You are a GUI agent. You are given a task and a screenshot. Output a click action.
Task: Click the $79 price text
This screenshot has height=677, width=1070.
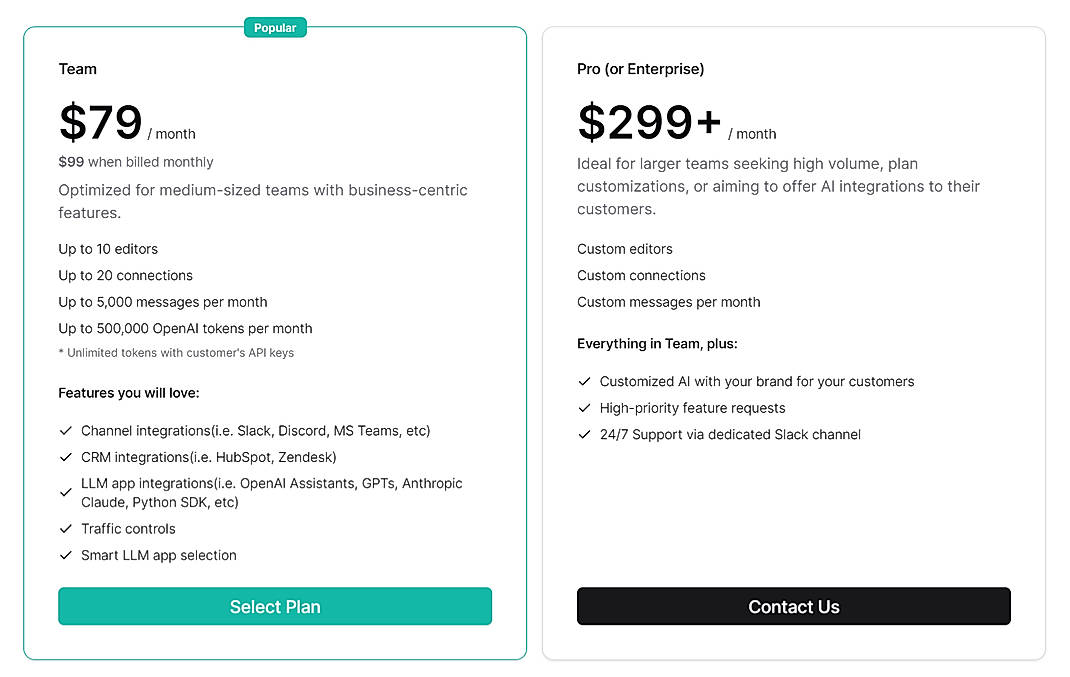pos(101,123)
